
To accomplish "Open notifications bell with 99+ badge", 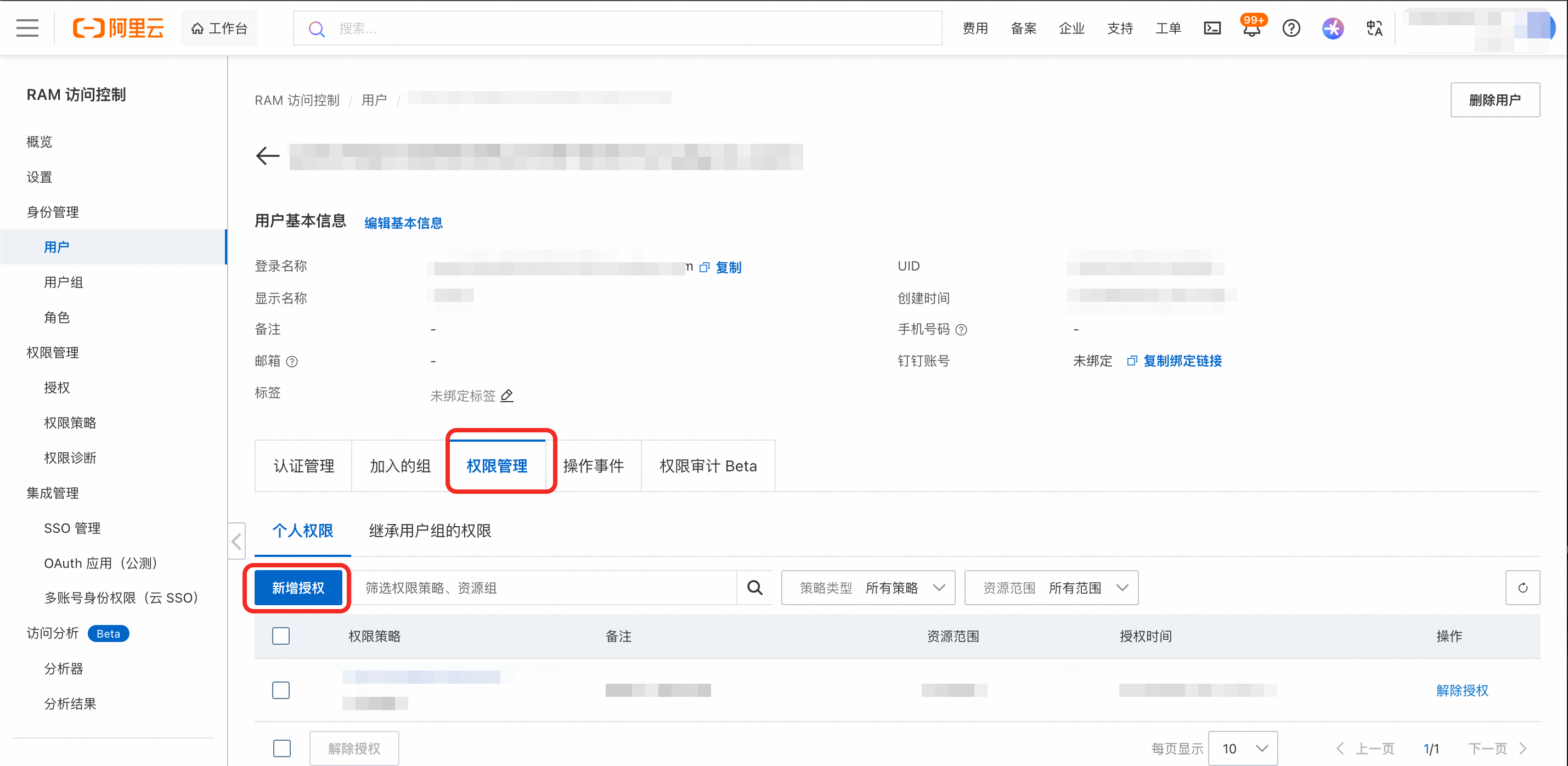I will click(1251, 29).
